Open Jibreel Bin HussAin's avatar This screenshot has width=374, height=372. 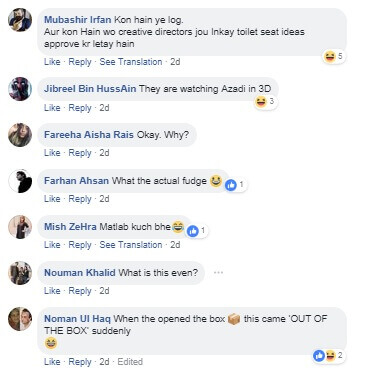coord(20,89)
